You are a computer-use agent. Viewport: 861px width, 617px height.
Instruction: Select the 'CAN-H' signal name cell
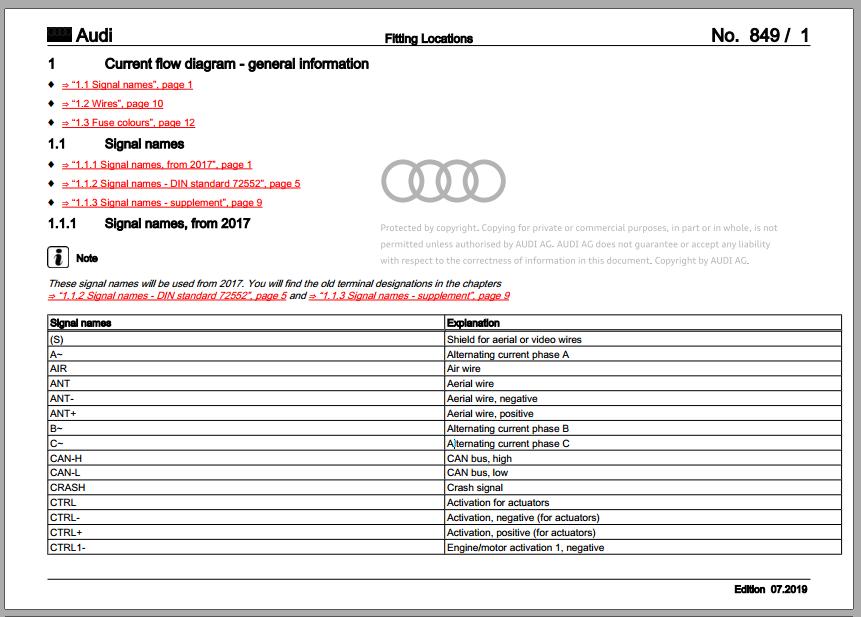246,458
